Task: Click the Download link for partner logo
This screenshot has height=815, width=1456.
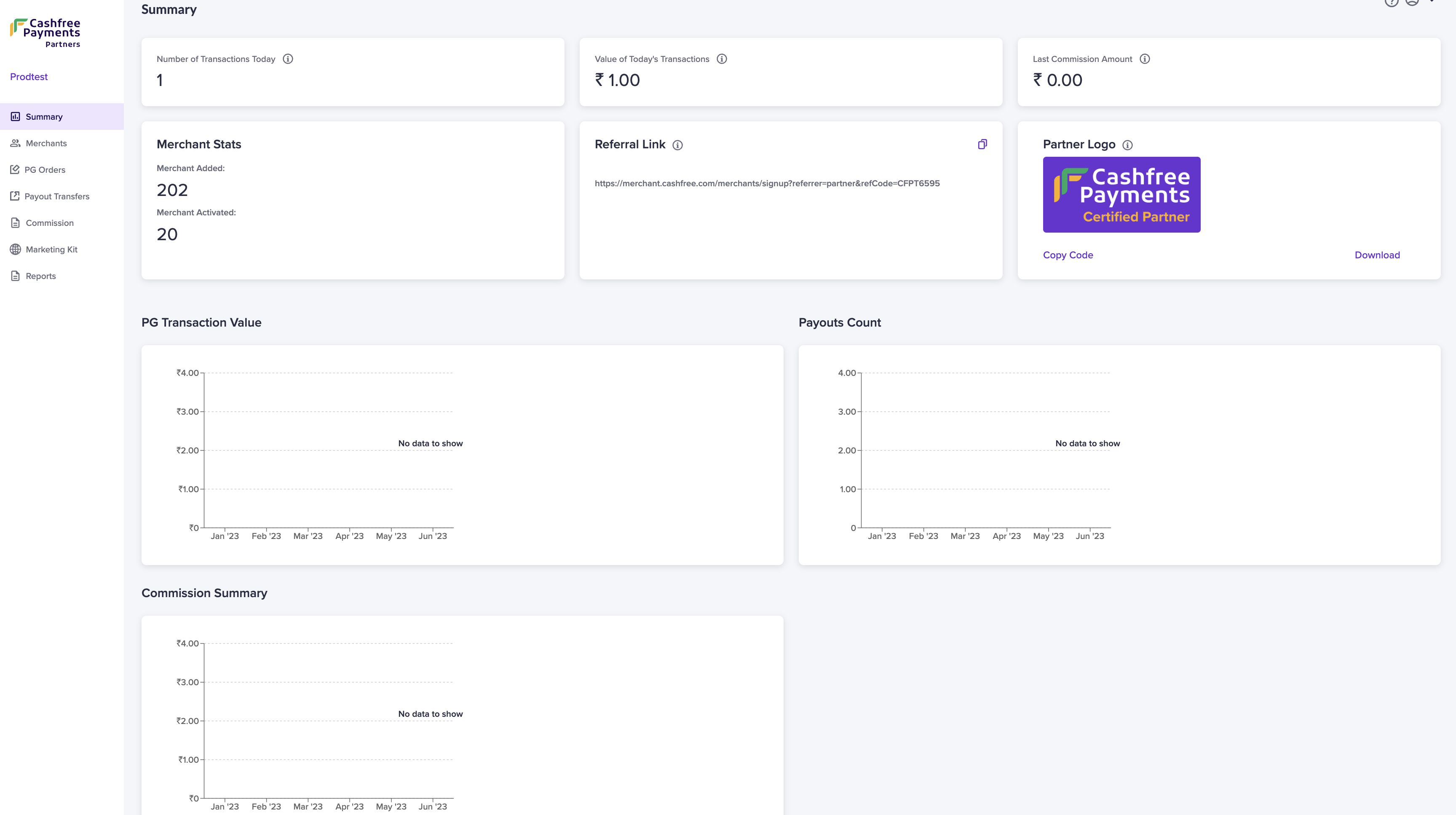Action: (x=1377, y=255)
